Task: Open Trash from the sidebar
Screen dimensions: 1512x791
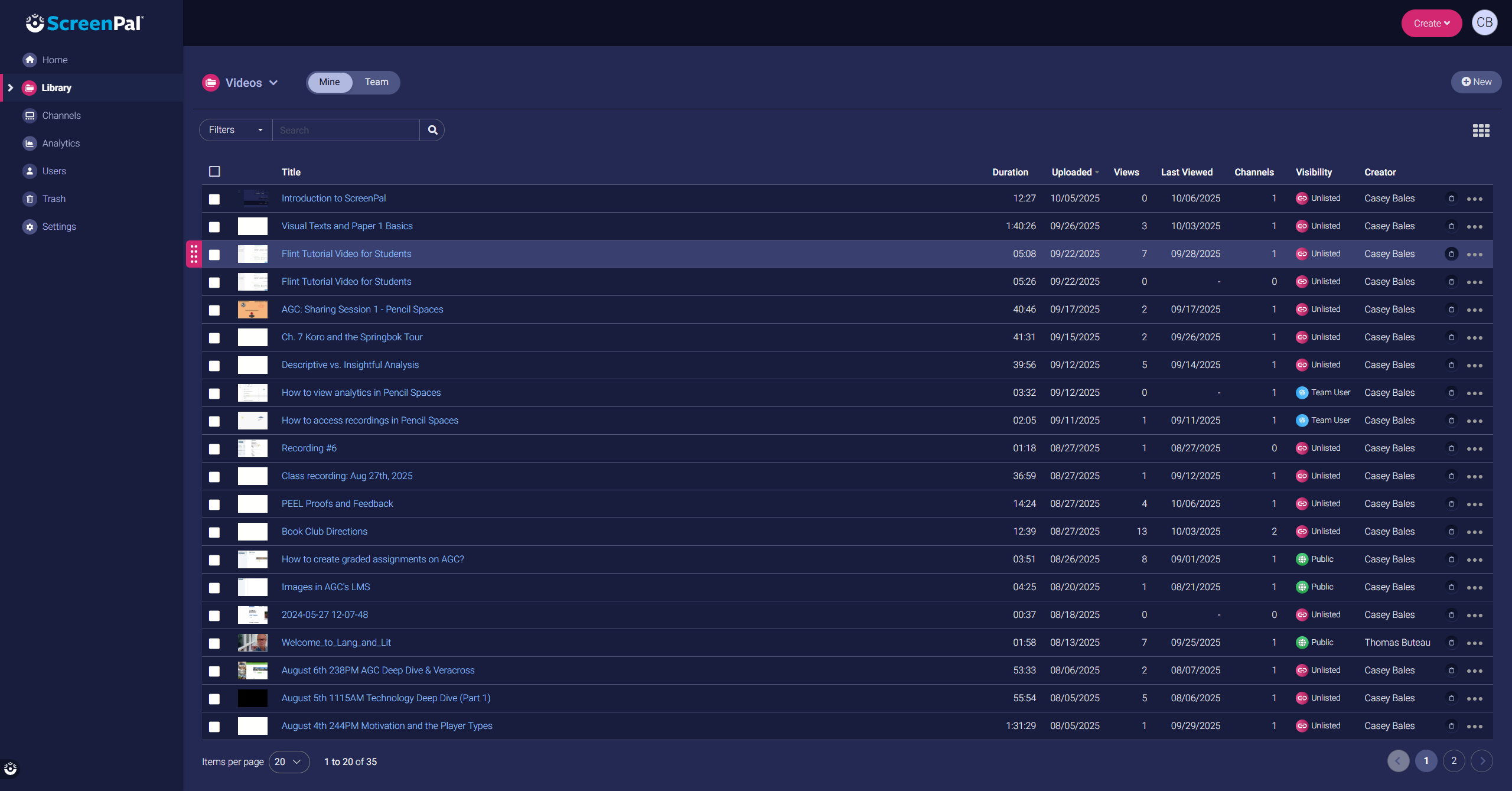Action: (x=53, y=198)
